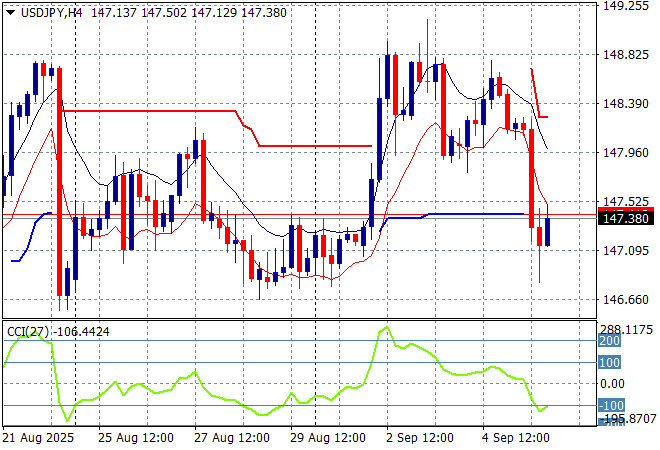Image resolution: width=660 pixels, height=450 pixels.
Task: Click the 21 Aug 2025 date label
Action: click(38, 438)
